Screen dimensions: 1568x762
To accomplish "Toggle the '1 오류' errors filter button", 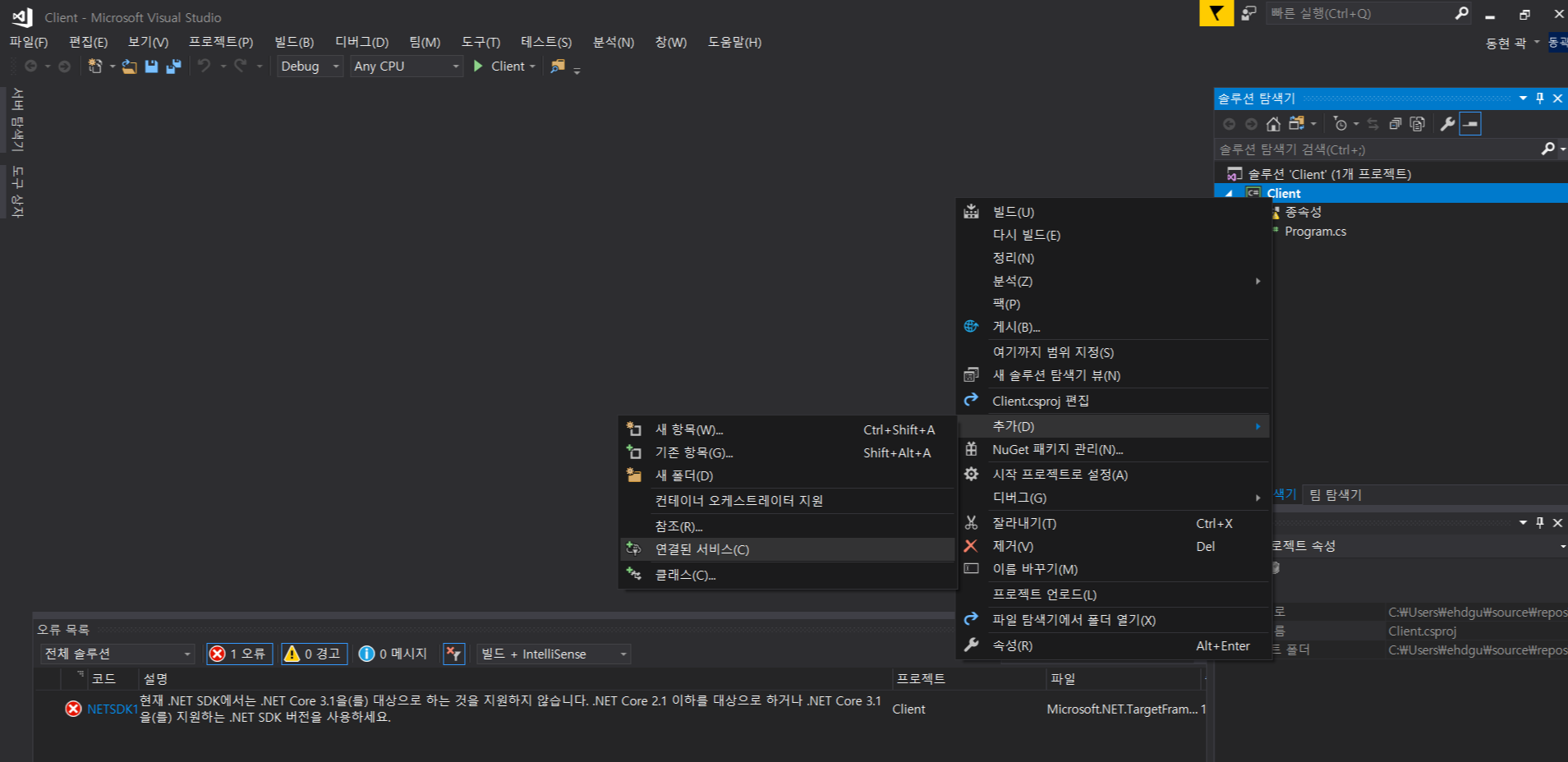I will point(239,654).
